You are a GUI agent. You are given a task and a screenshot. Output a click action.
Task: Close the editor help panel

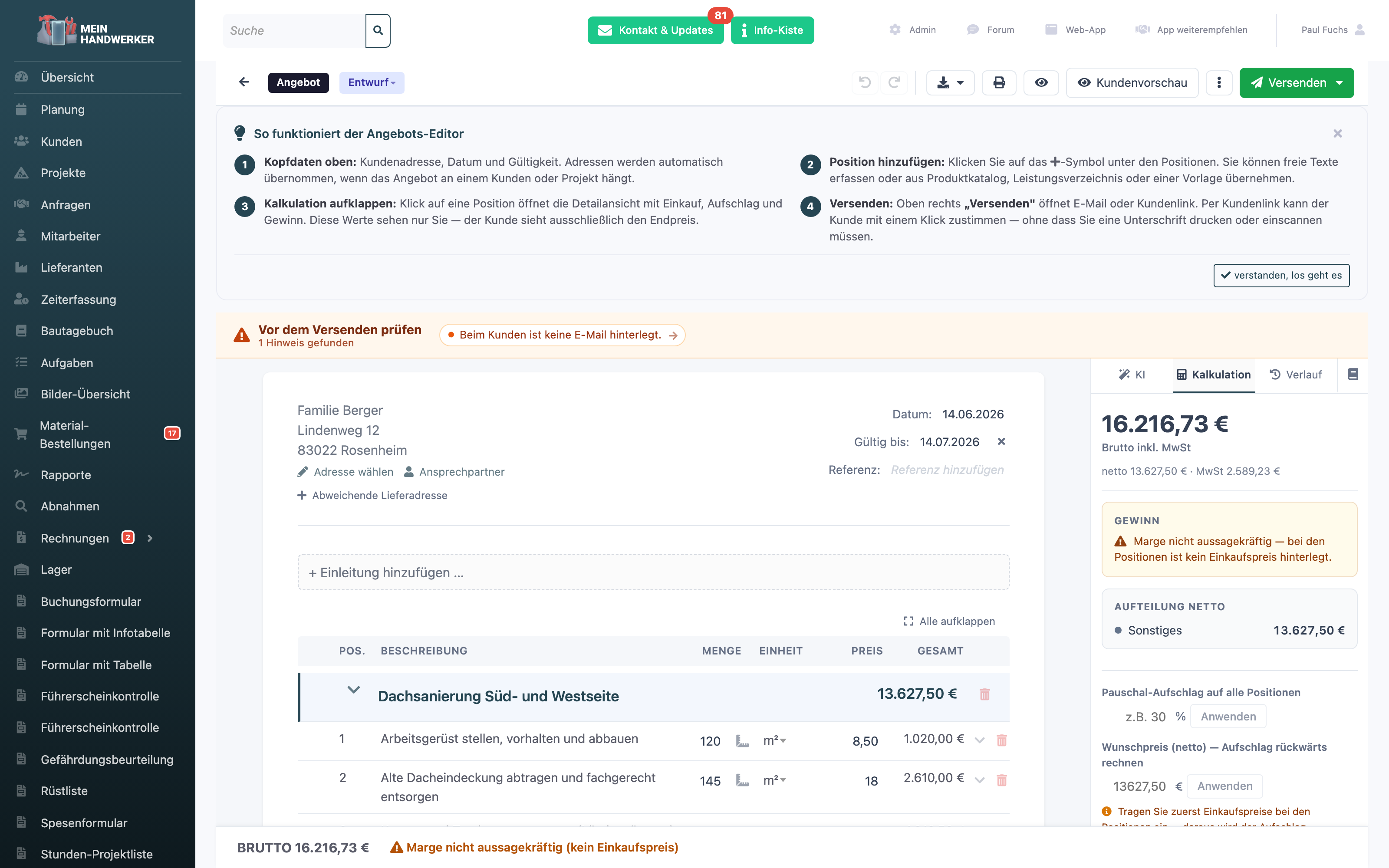click(x=1337, y=134)
